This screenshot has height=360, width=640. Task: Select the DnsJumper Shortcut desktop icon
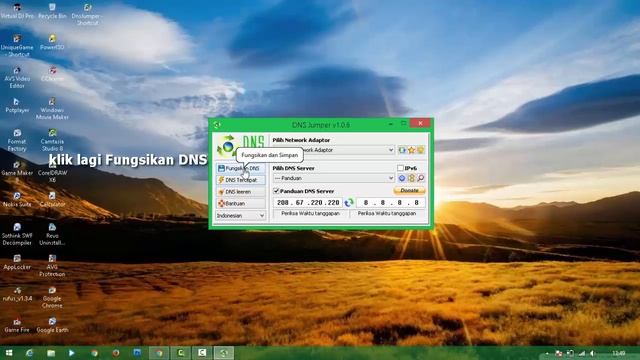(87, 15)
